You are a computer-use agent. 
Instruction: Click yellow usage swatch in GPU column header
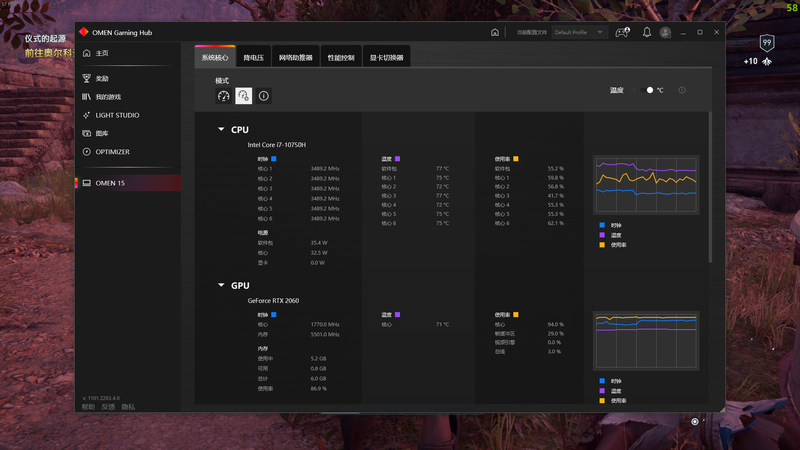(516, 315)
